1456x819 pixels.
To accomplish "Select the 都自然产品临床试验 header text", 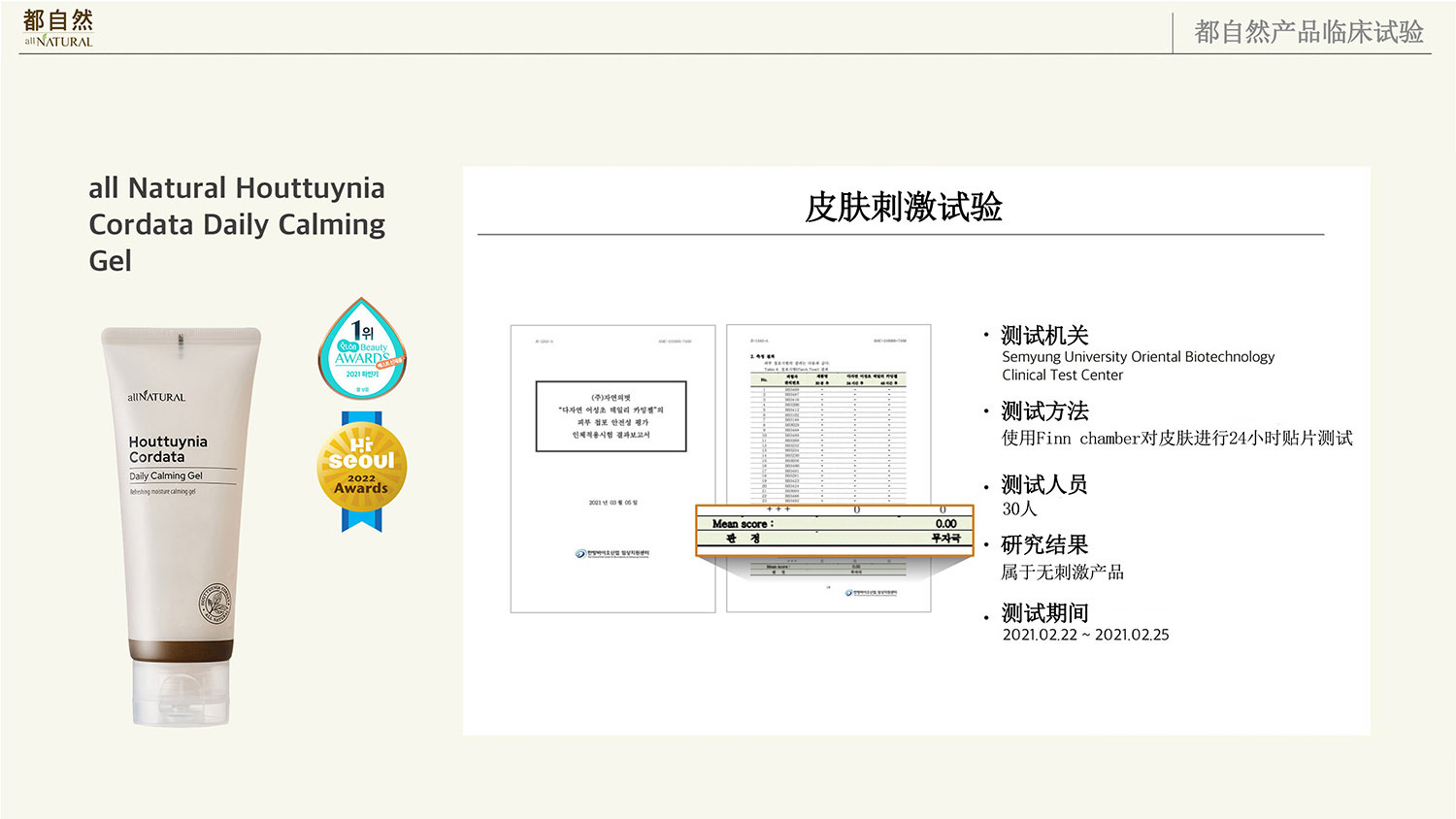I will click(1307, 32).
